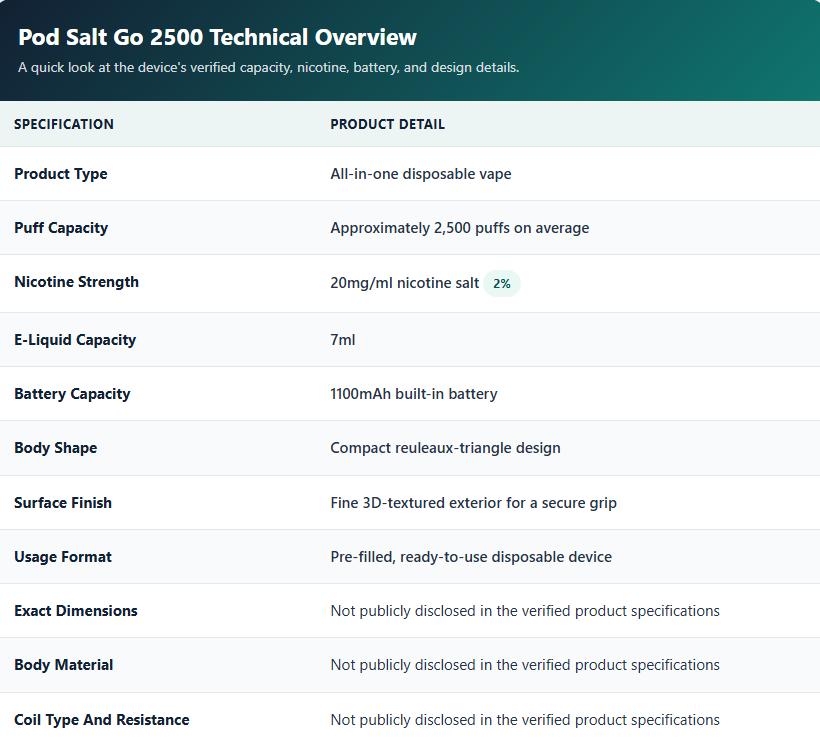Click '20mg/ml nicotine salt' text
The image size is (820, 745).
pos(404,283)
